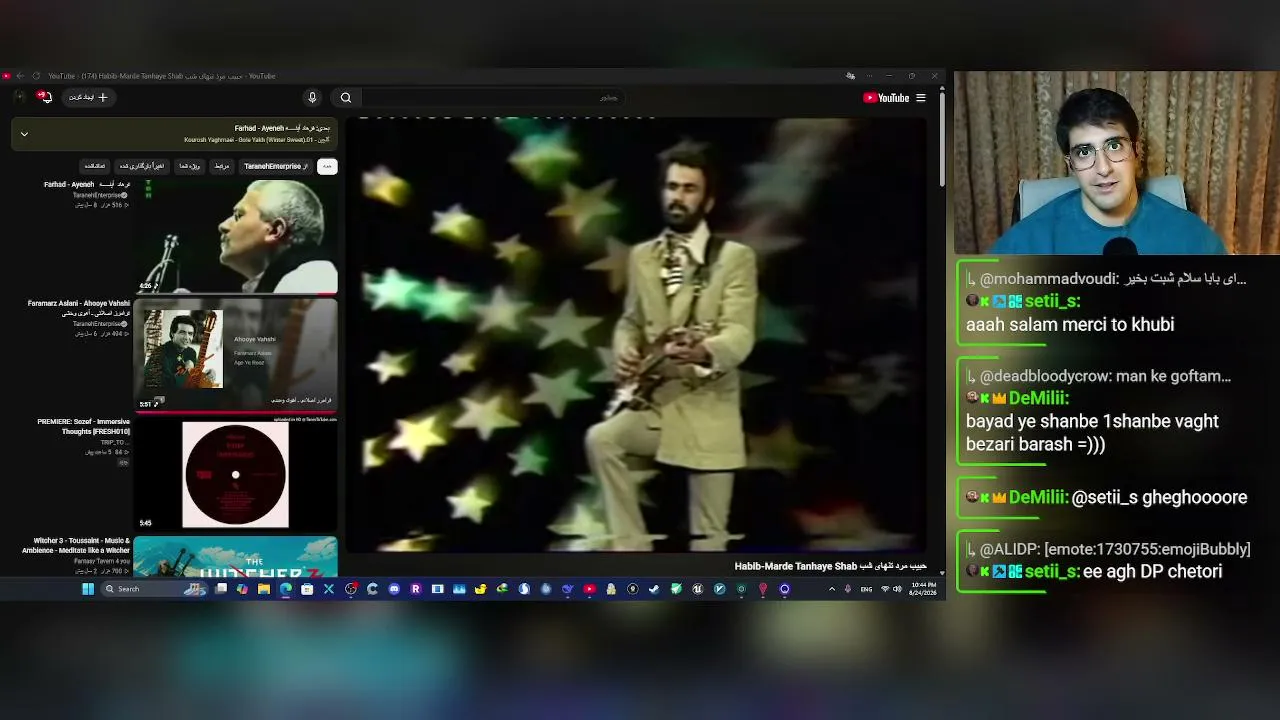Open the Windows Start menu
This screenshot has width=1280, height=720.
point(88,589)
